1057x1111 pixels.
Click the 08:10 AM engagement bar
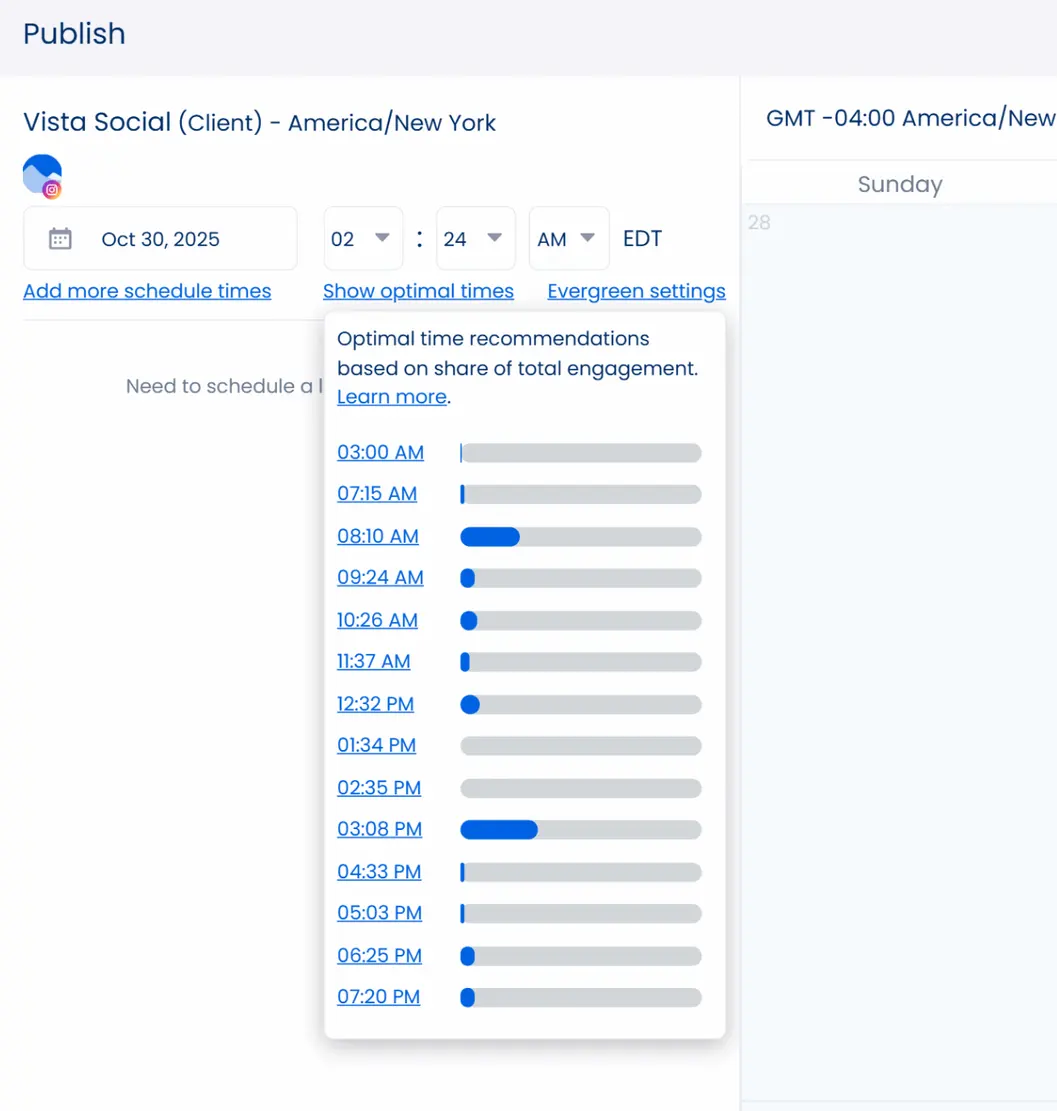click(580, 537)
